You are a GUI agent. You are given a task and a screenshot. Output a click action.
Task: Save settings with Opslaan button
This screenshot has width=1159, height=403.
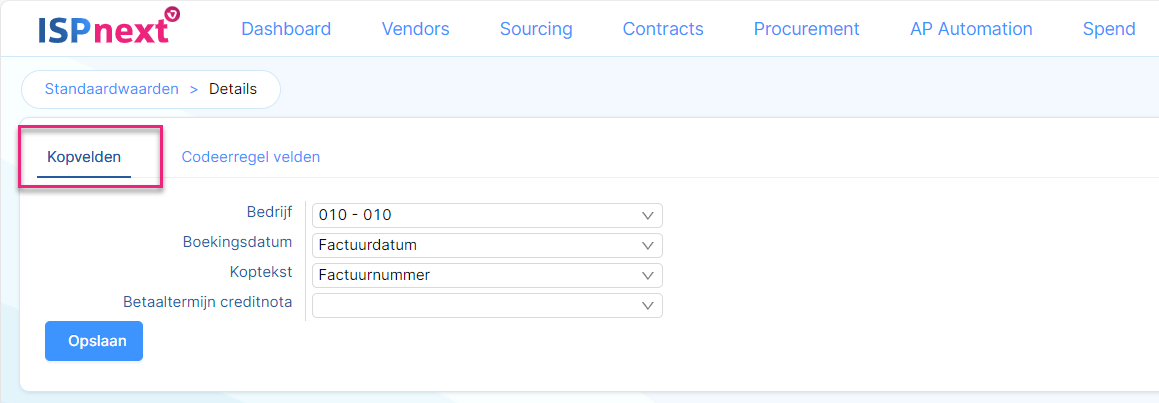pyautogui.click(x=94, y=341)
